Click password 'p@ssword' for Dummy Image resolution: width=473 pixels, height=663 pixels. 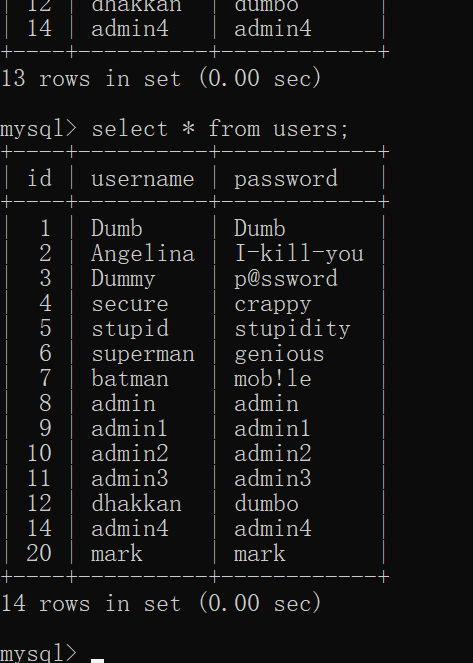pyautogui.click(x=286, y=279)
